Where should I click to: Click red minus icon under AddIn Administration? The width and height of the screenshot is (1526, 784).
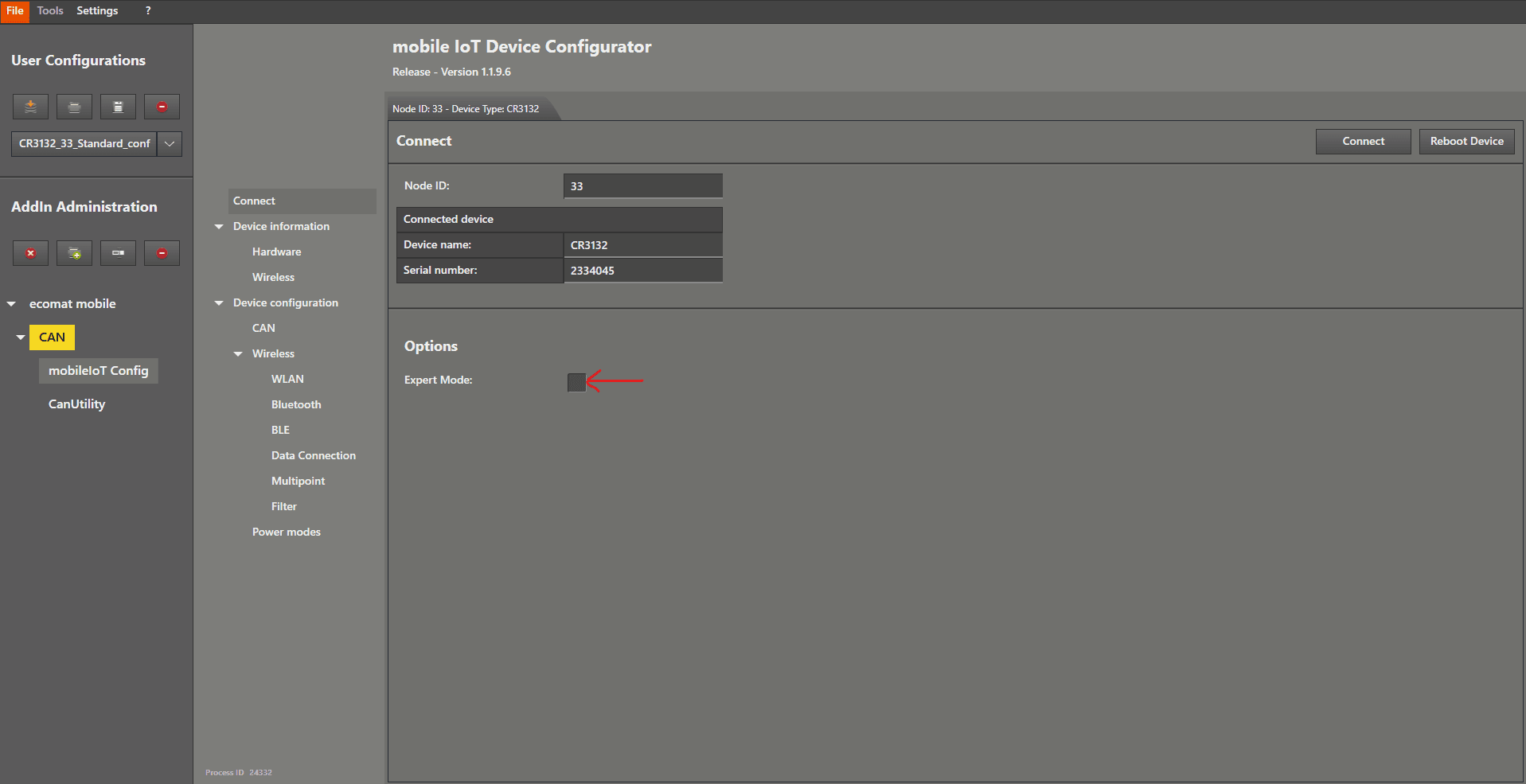pos(162,253)
